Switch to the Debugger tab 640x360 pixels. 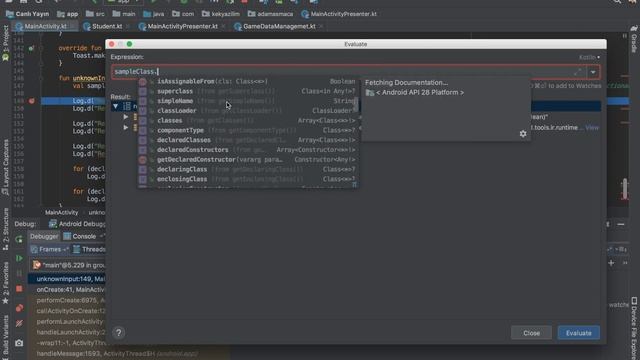pos(44,236)
